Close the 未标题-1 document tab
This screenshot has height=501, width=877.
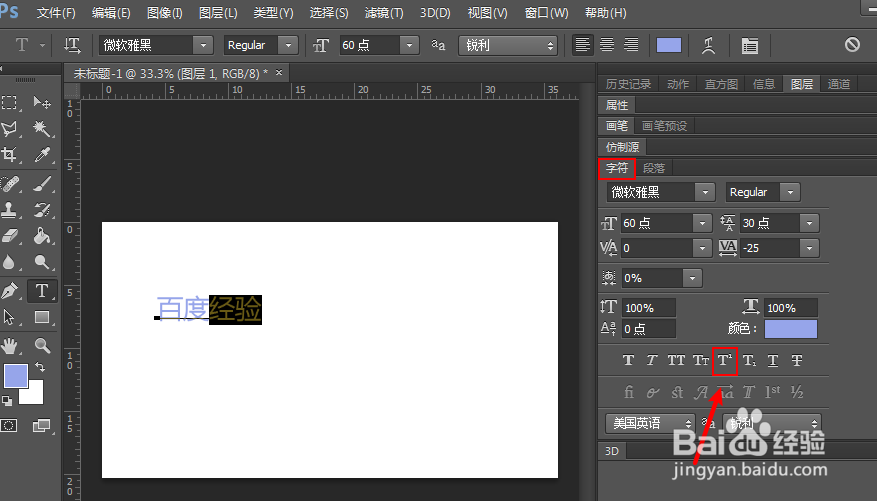tap(279, 73)
